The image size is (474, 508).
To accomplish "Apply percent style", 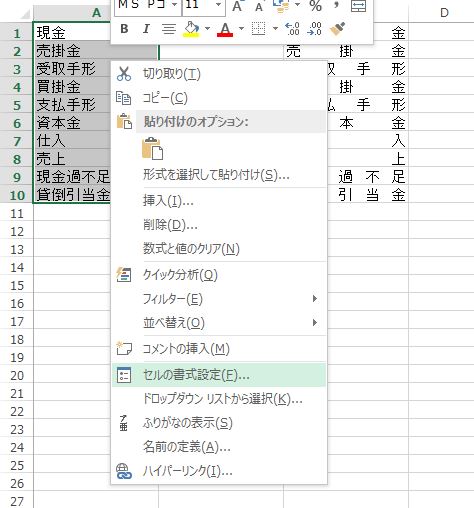I will pyautogui.click(x=315, y=6).
